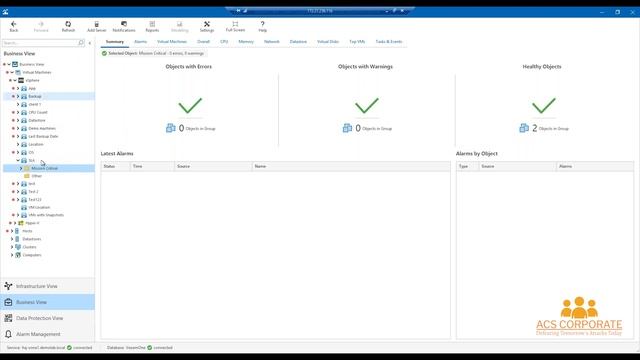Open the CPU tab
This screenshot has height=360, width=640.
[x=224, y=42]
